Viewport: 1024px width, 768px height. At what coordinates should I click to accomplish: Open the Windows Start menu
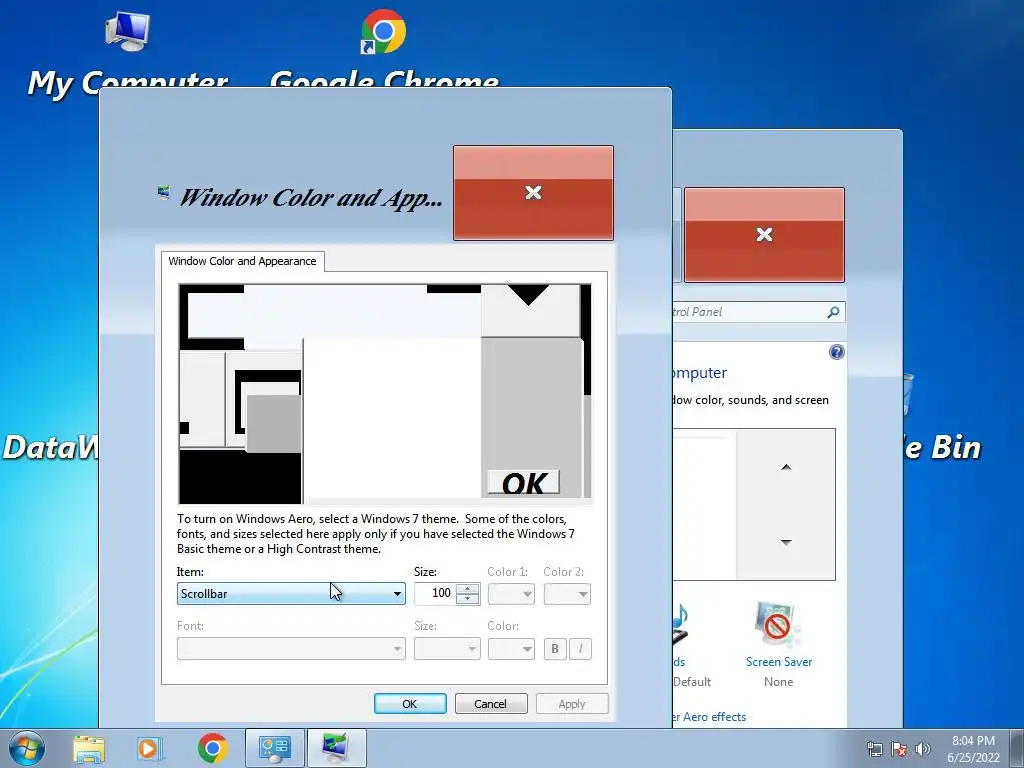tap(27, 748)
